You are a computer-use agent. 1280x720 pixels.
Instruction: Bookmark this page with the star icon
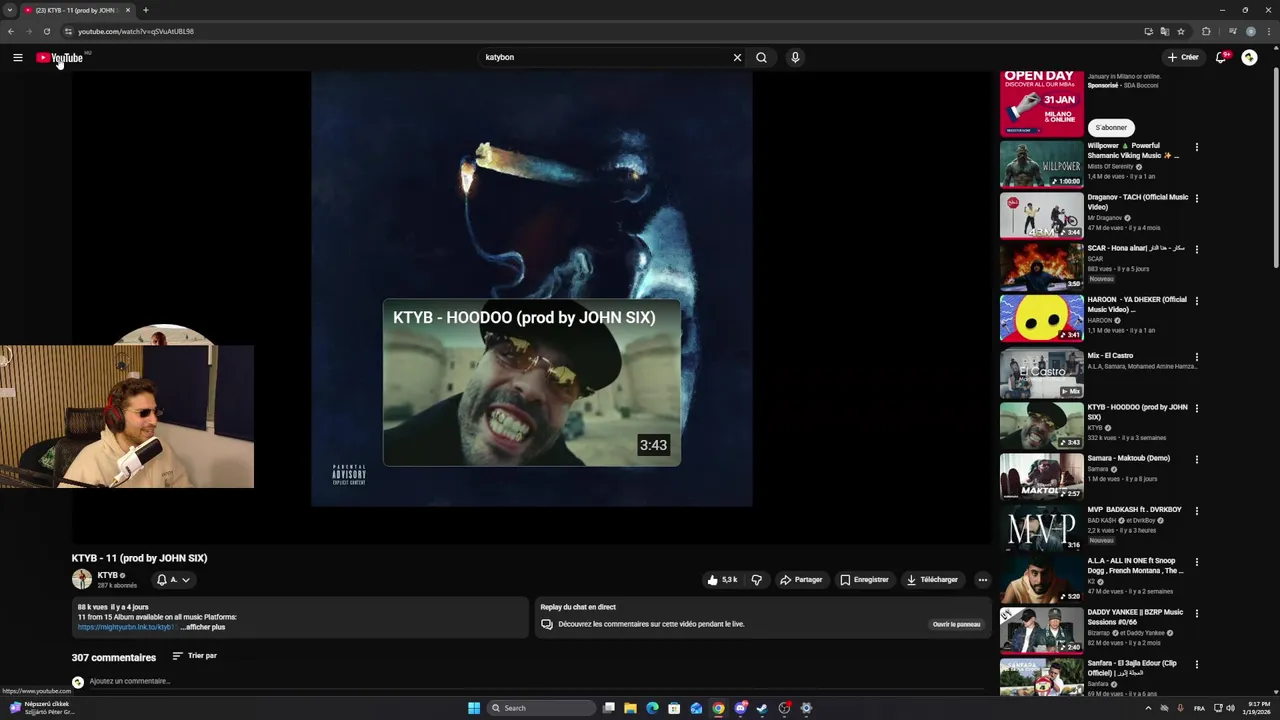(1181, 31)
